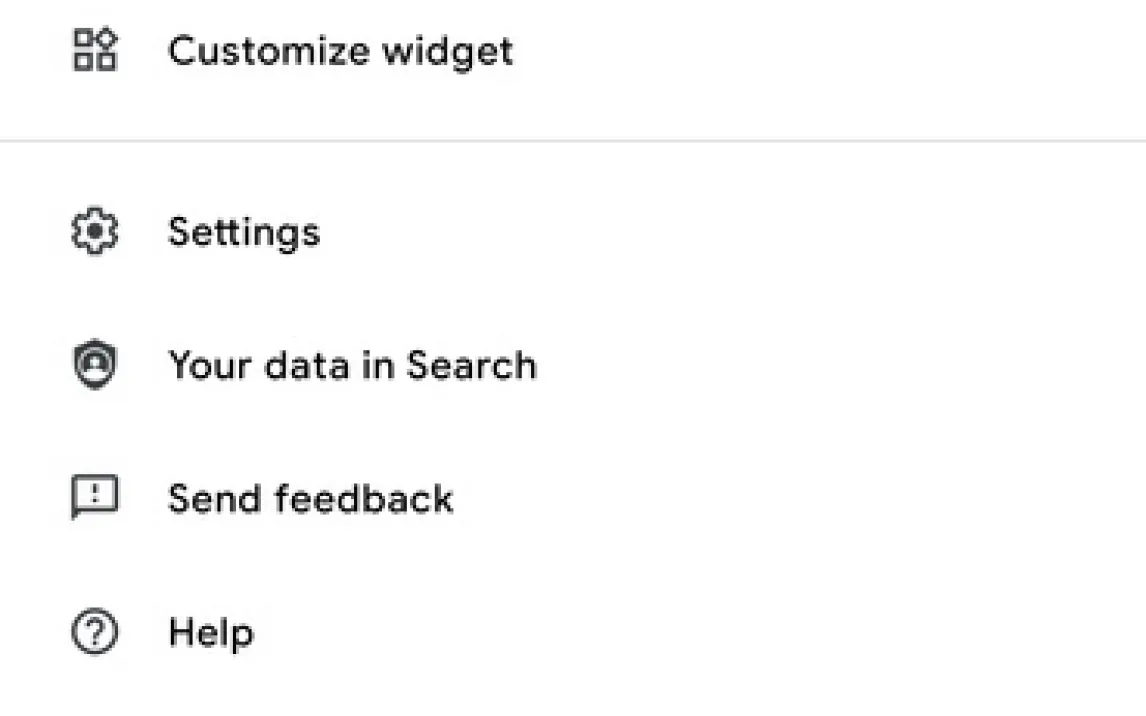Click the "Customize widget" text label
This screenshot has height=716, width=1146.
coord(340,50)
